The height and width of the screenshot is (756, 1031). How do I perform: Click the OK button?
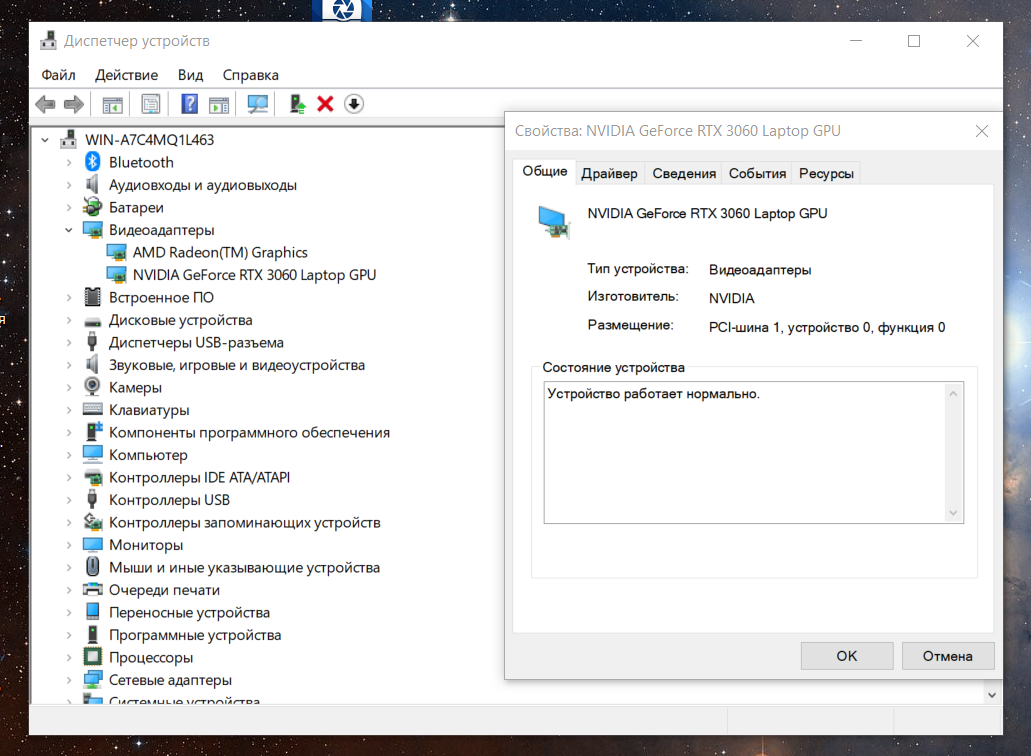pos(847,656)
